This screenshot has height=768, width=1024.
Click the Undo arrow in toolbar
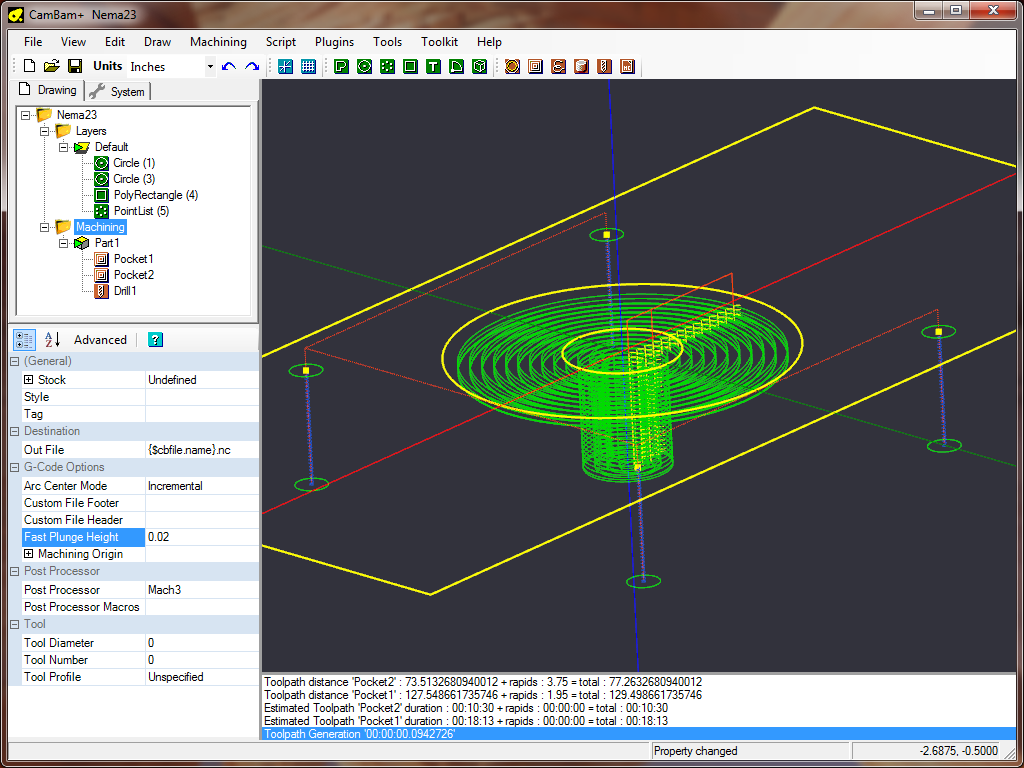pyautogui.click(x=229, y=67)
